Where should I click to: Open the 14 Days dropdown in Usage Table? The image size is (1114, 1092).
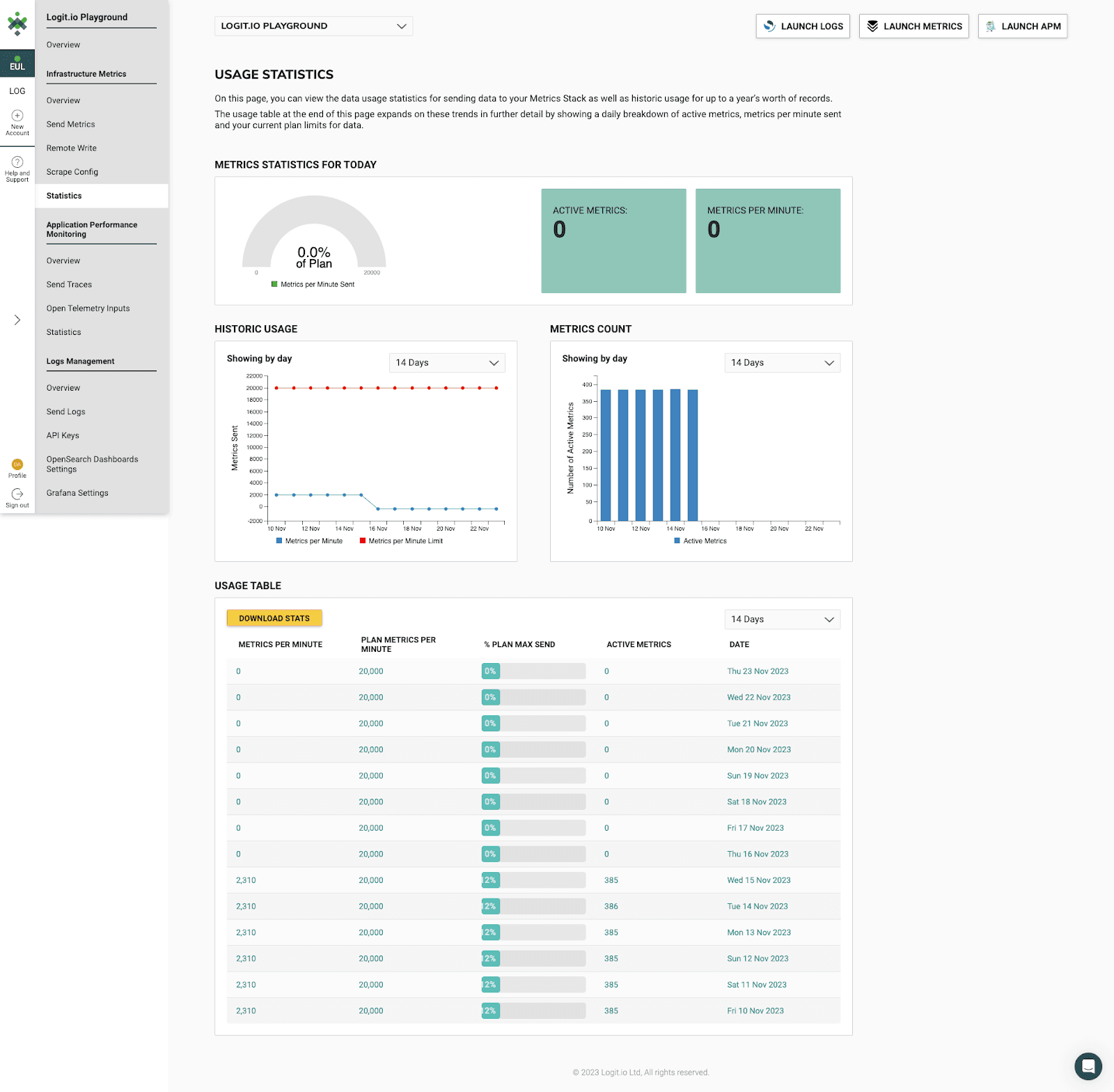pos(782,618)
